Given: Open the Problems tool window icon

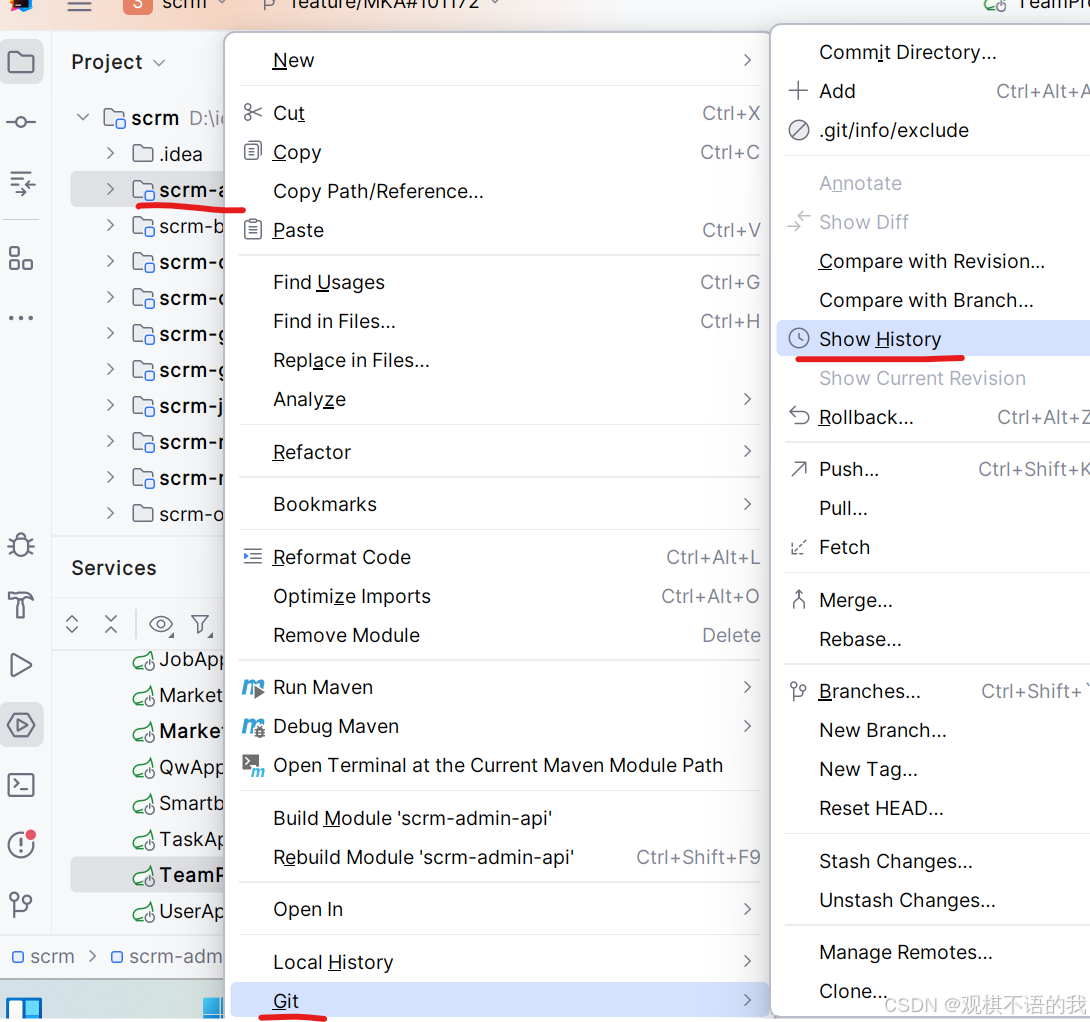Looking at the screenshot, I should coord(21,844).
